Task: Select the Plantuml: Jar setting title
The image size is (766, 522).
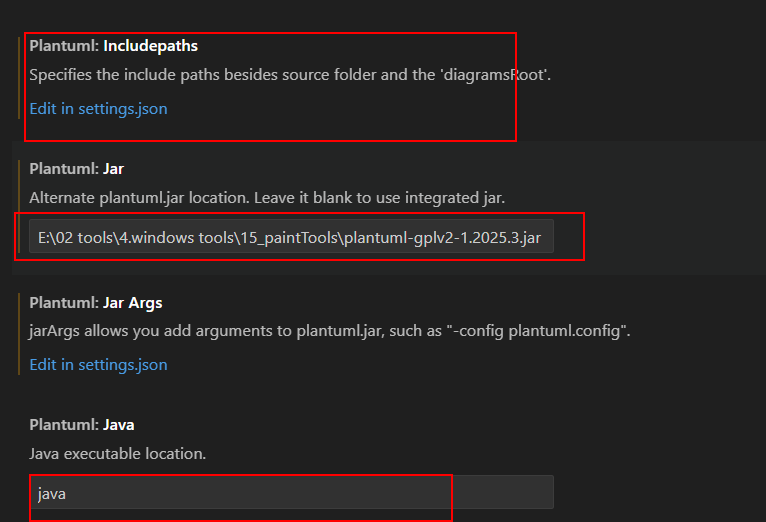Action: pos(77,169)
